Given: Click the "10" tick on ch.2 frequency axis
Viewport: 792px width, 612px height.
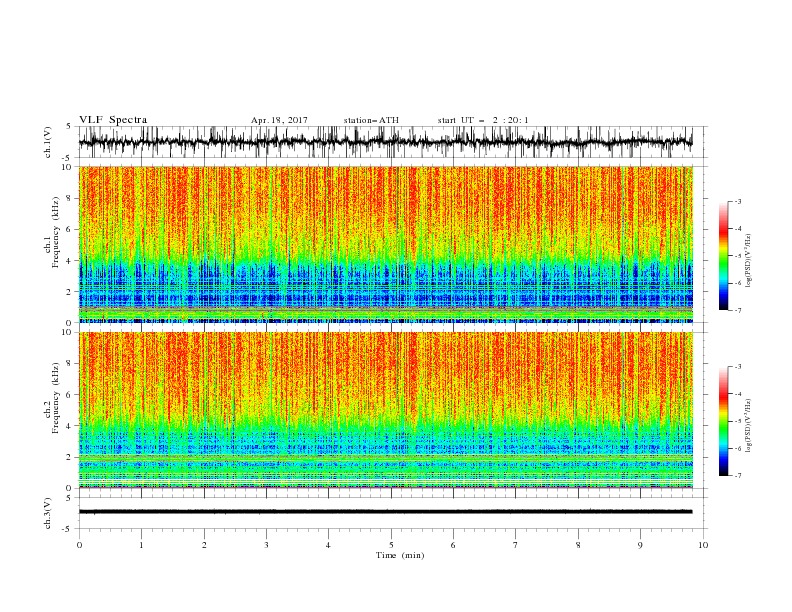Looking at the screenshot, I should pos(67,332).
